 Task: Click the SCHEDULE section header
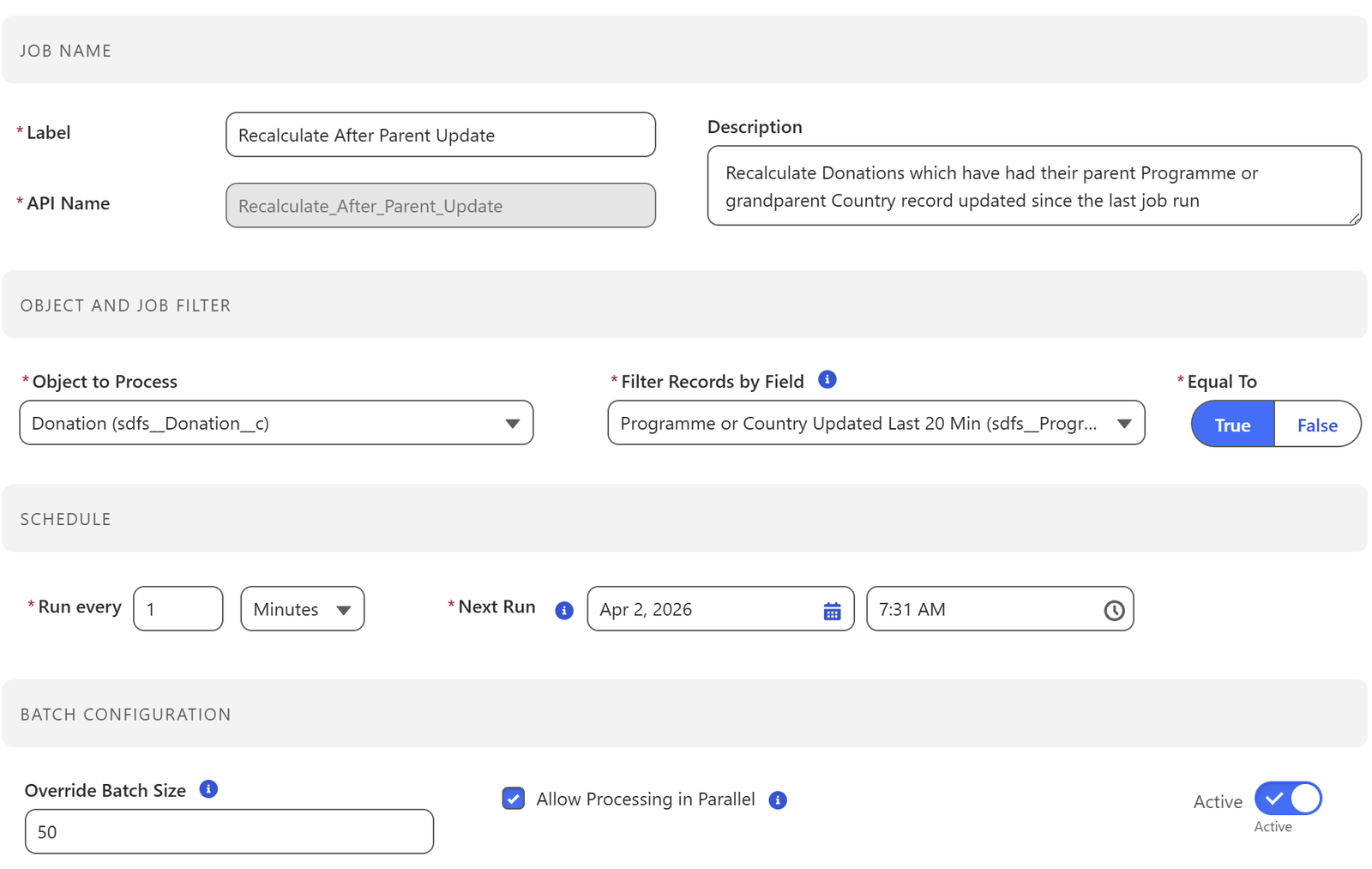[x=685, y=518]
